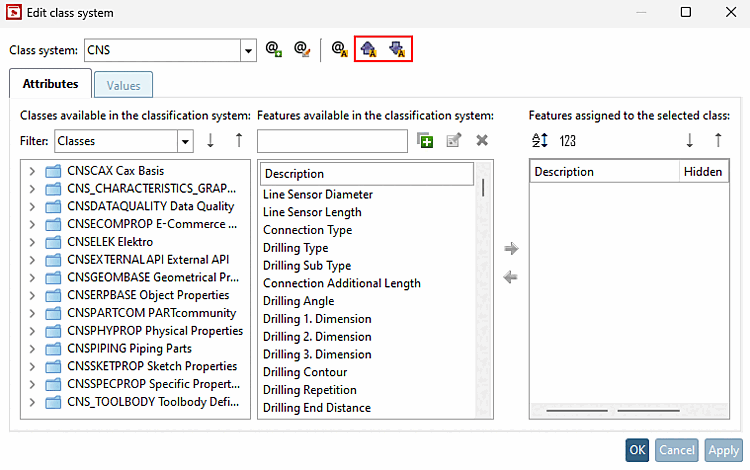Open the Class system dropdown

point(248,51)
